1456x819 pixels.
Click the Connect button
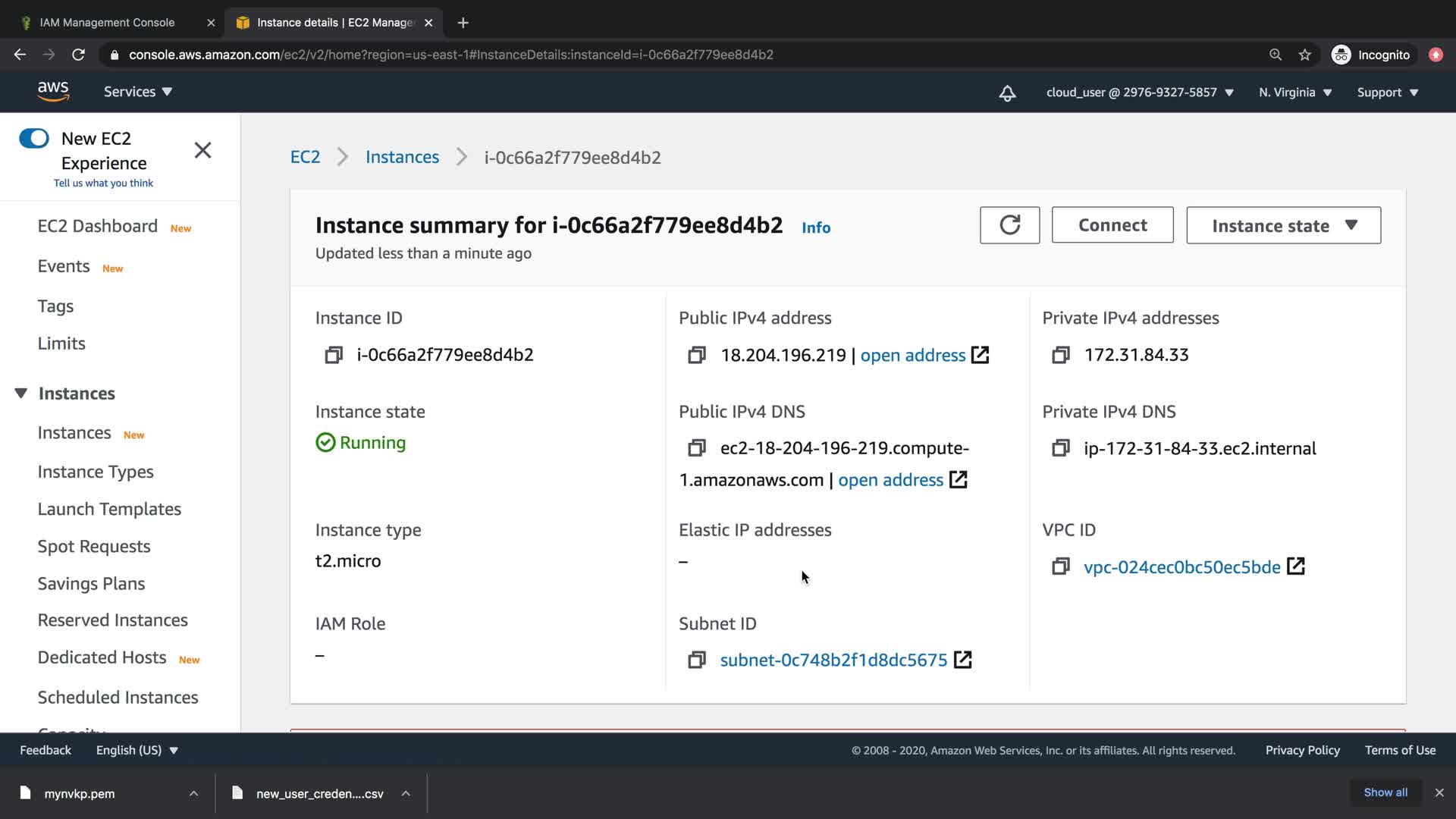[x=1112, y=225]
